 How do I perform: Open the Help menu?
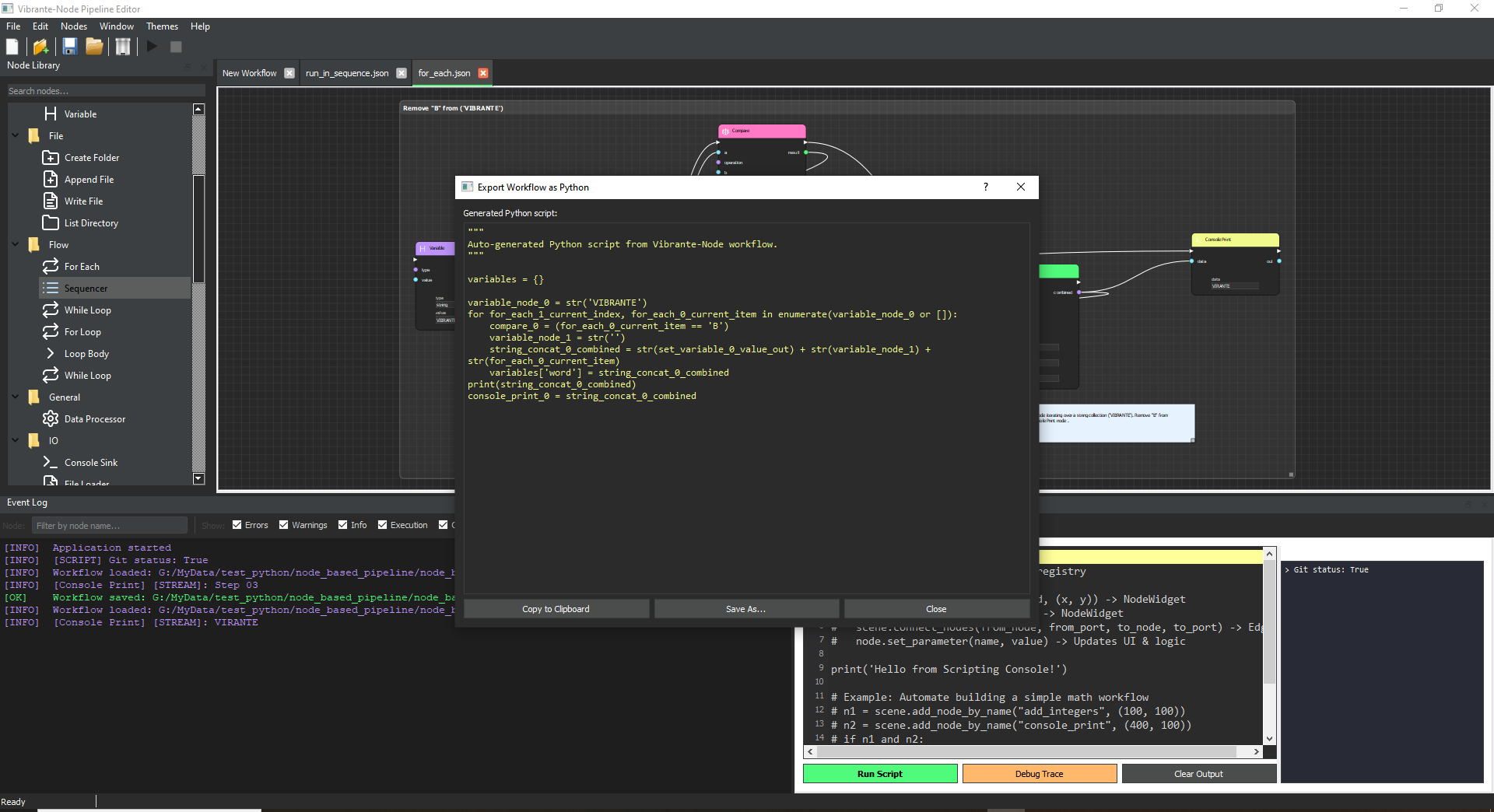(x=200, y=26)
